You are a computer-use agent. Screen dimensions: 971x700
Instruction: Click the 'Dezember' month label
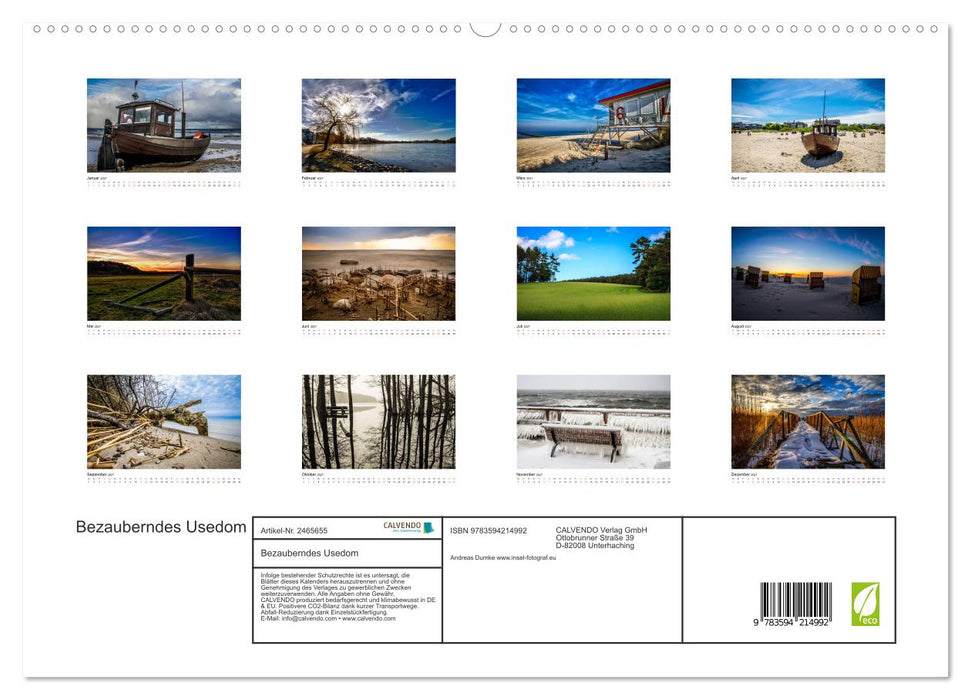tap(741, 475)
